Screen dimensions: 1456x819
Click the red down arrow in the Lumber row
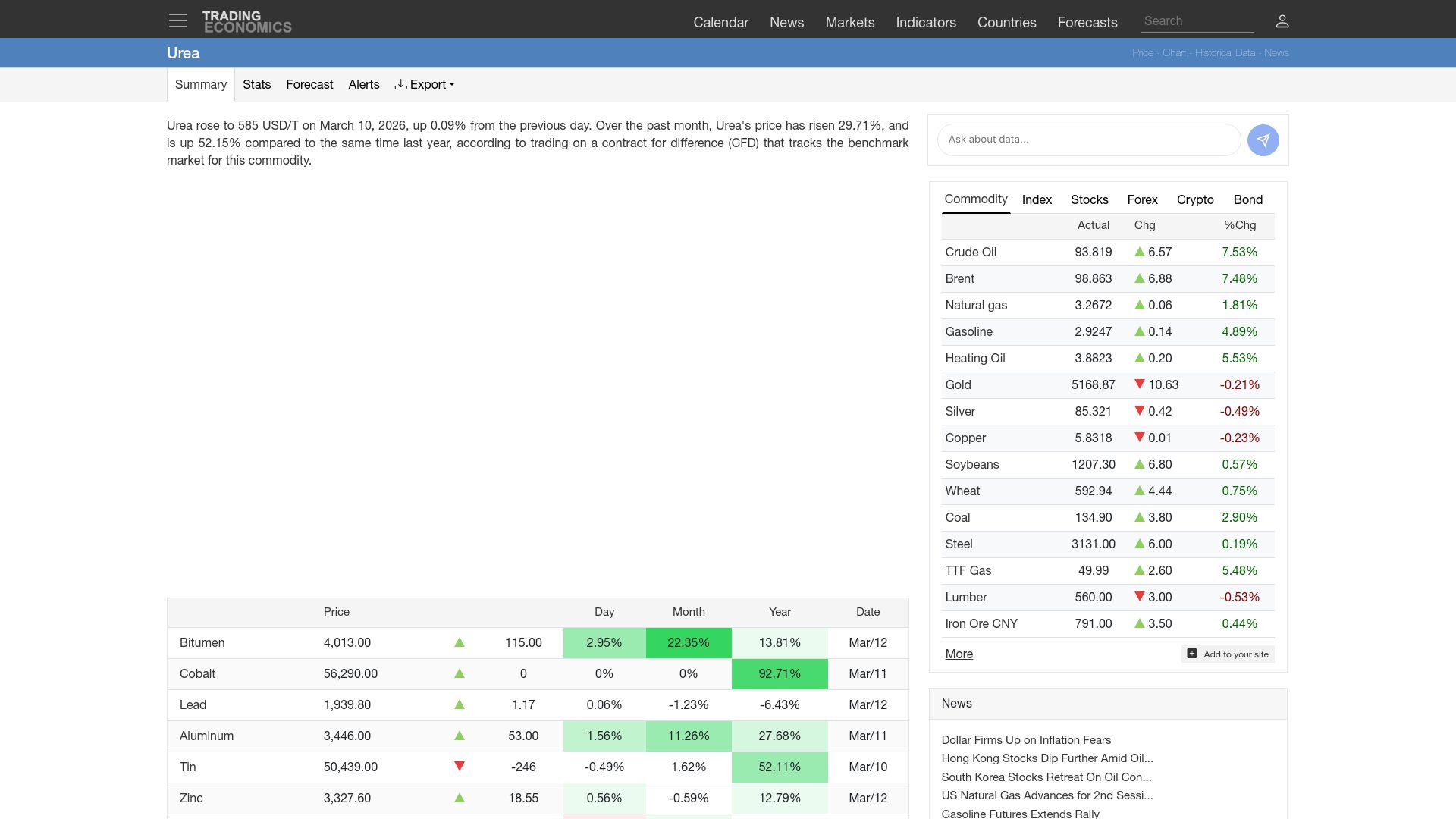pos(1139,597)
